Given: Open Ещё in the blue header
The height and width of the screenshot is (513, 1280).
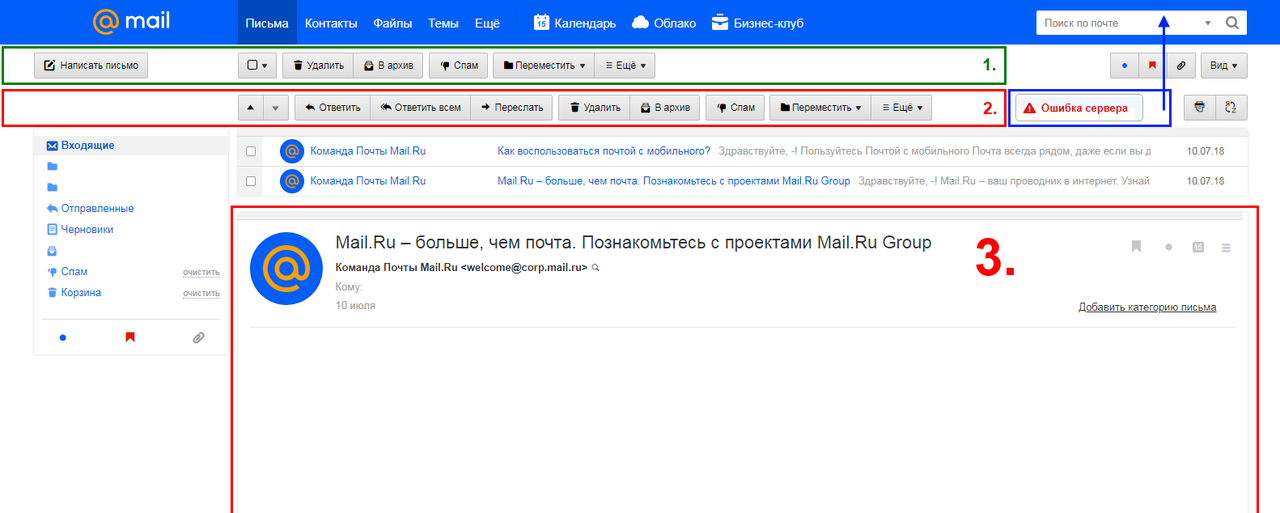Looking at the screenshot, I should tap(487, 23).
